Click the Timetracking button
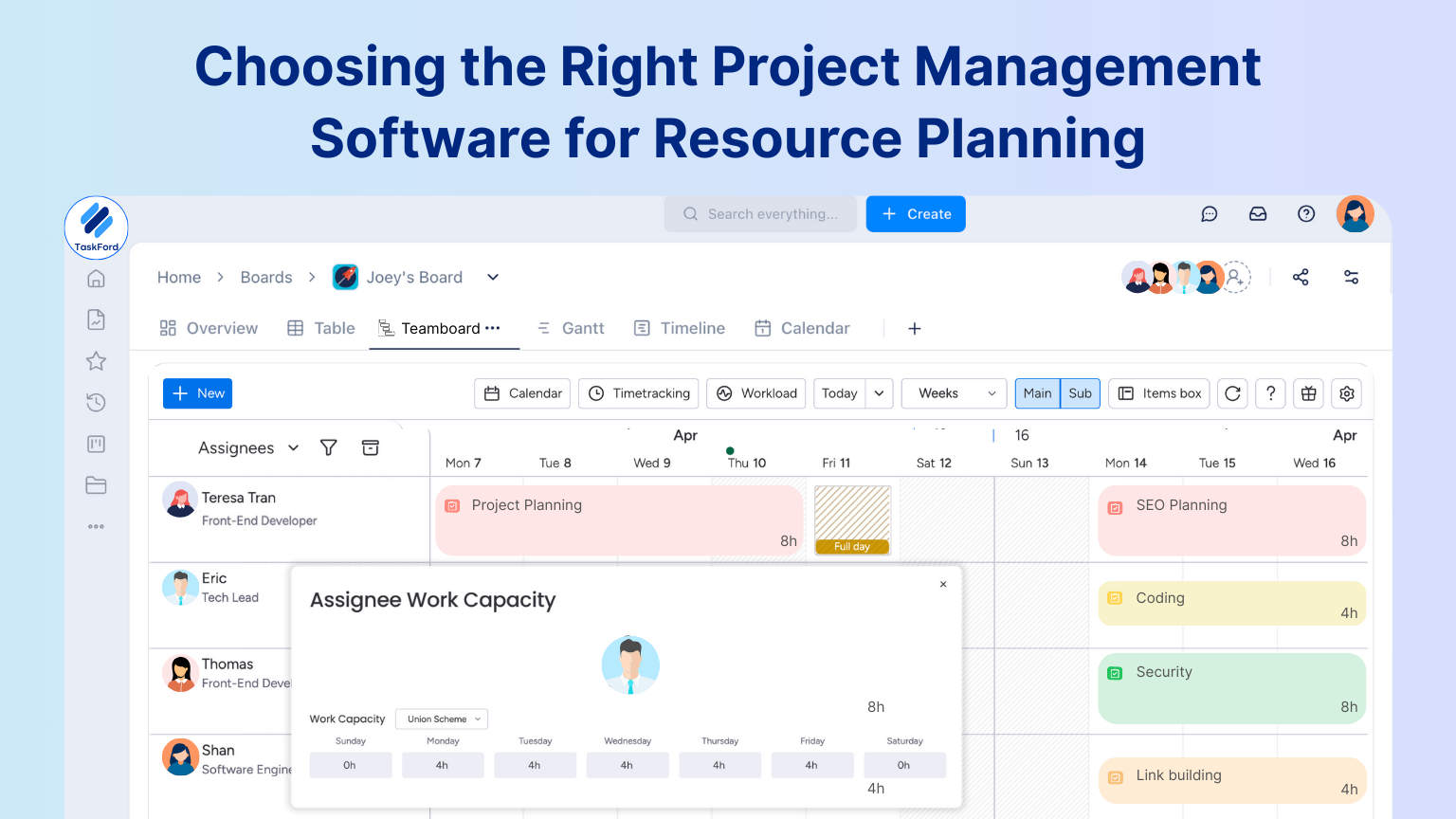Screen dimensions: 1456x819 coord(639,393)
